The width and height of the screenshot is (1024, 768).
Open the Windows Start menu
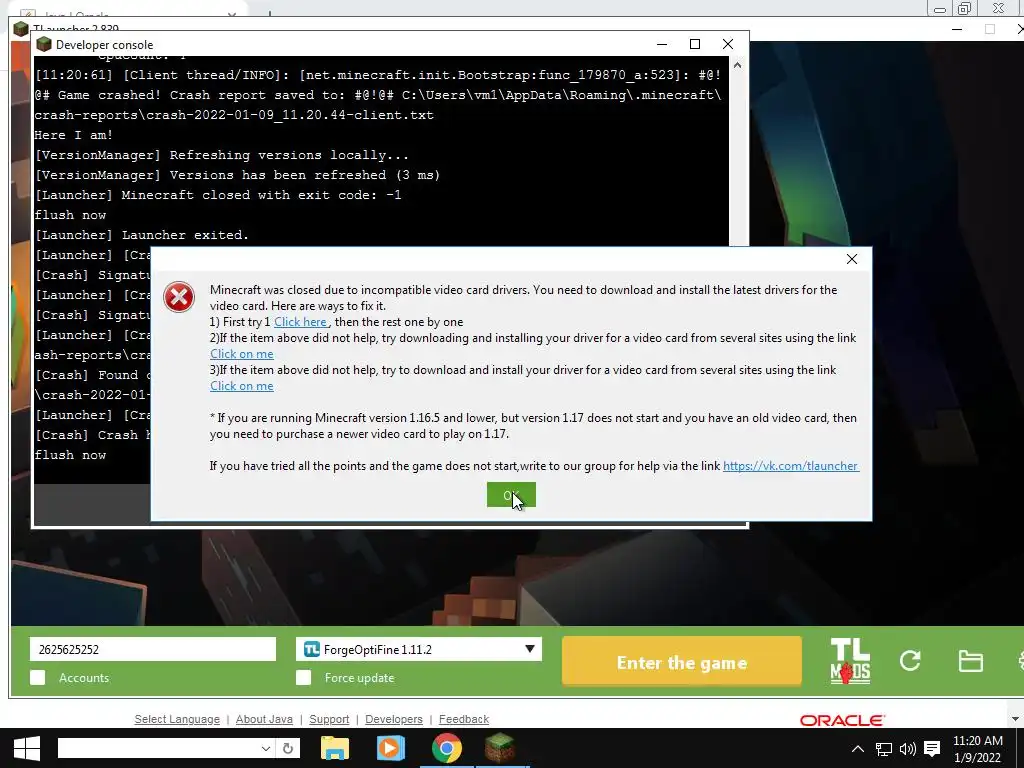[x=27, y=748]
